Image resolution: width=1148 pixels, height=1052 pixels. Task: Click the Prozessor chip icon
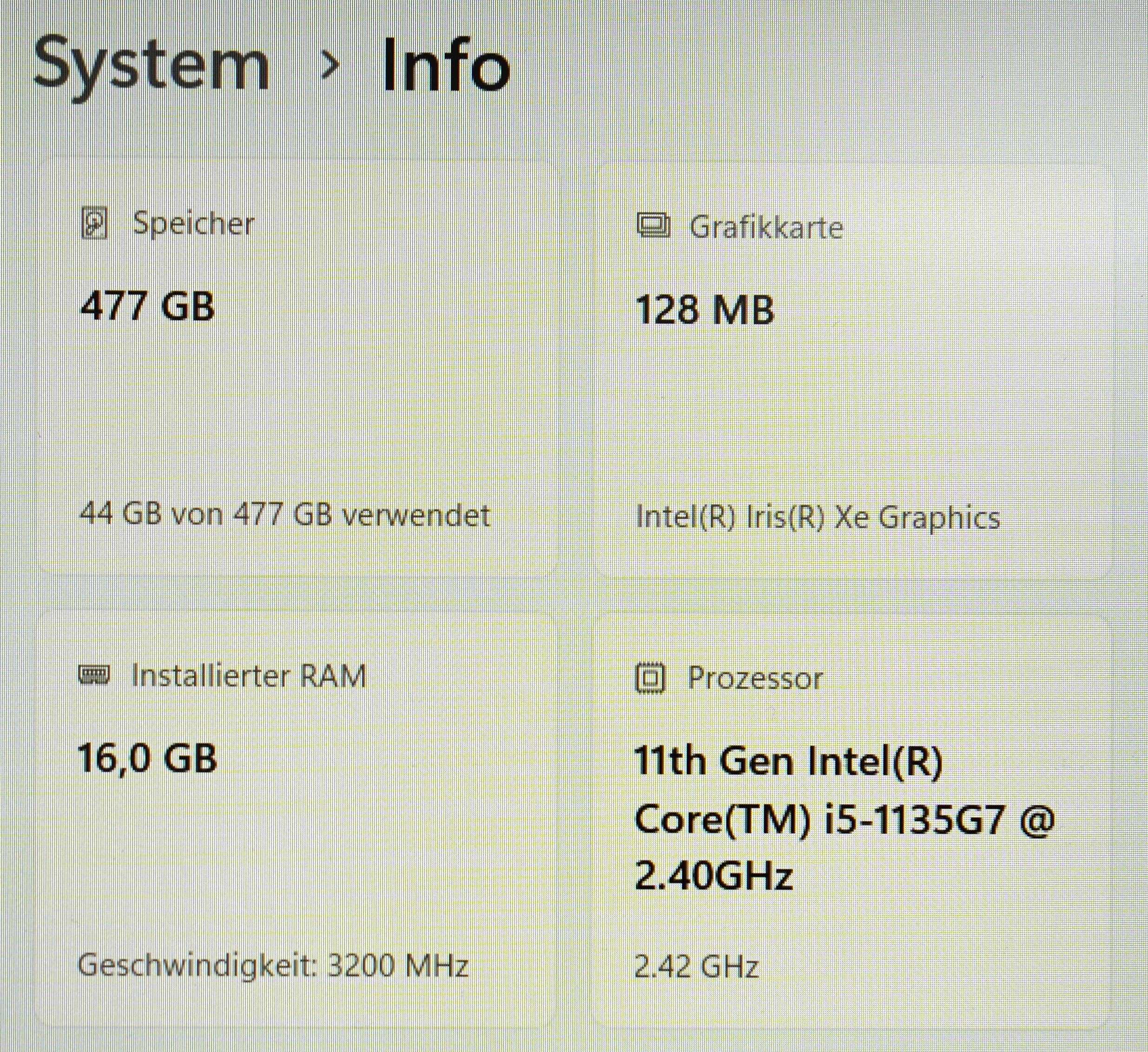[650, 678]
